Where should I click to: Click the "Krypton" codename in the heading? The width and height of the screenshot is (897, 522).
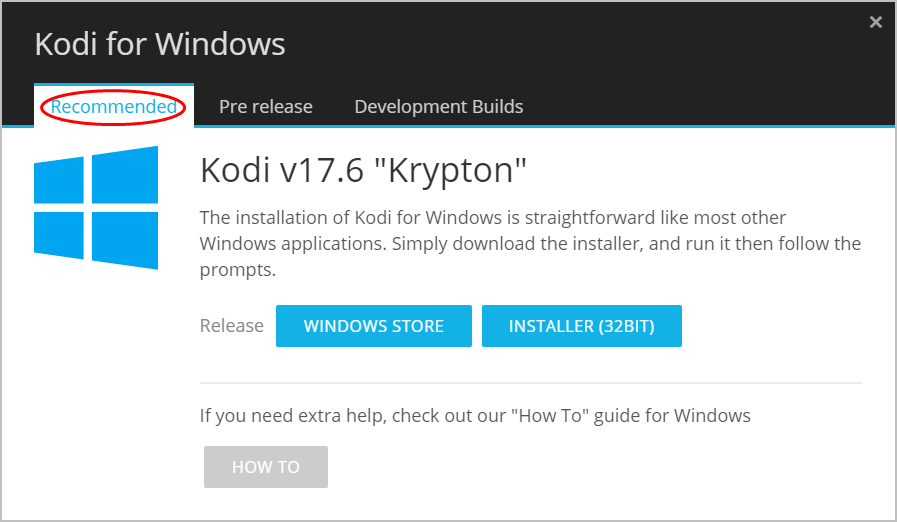pos(450,171)
